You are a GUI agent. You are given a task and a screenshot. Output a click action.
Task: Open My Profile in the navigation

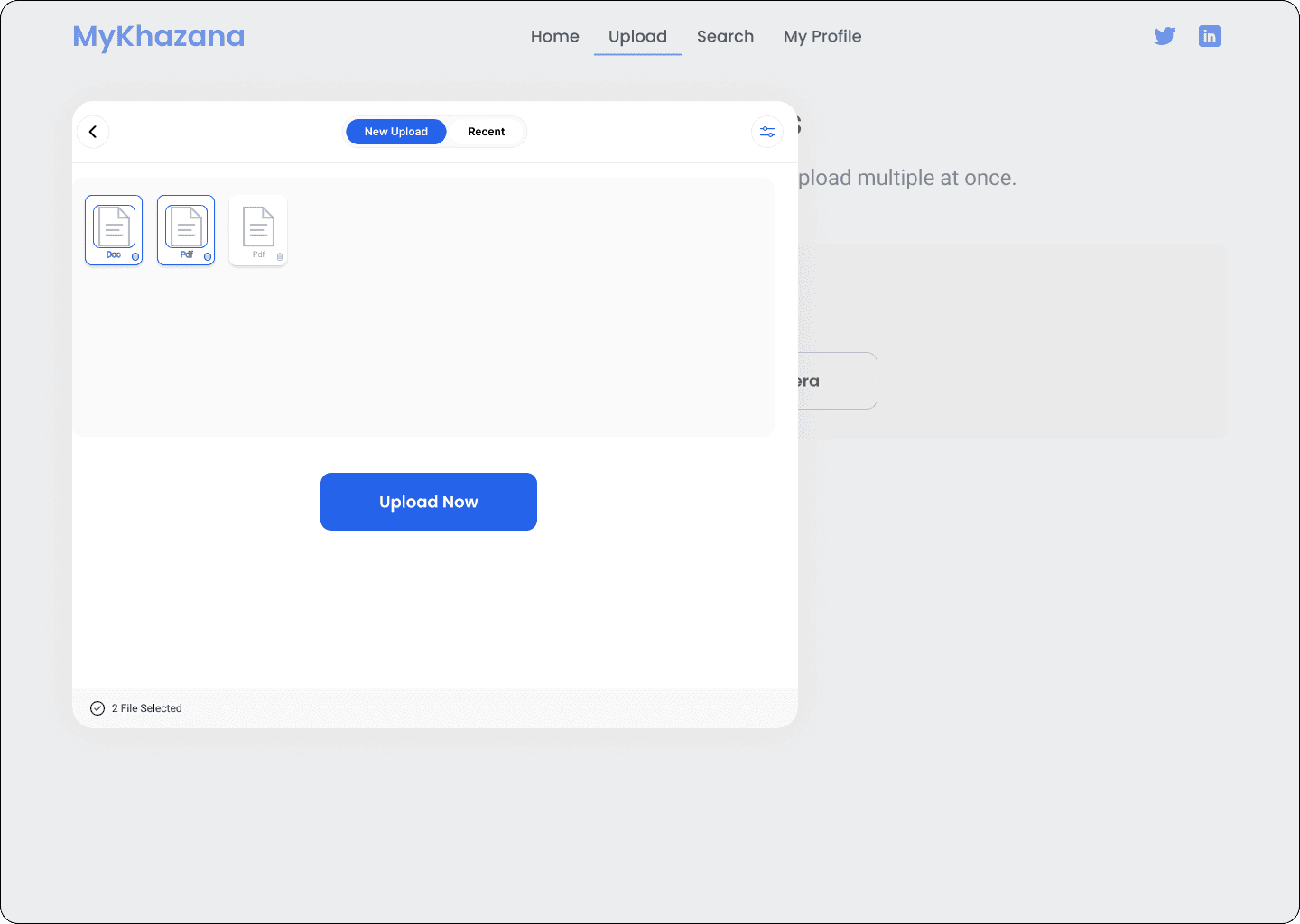(x=822, y=36)
